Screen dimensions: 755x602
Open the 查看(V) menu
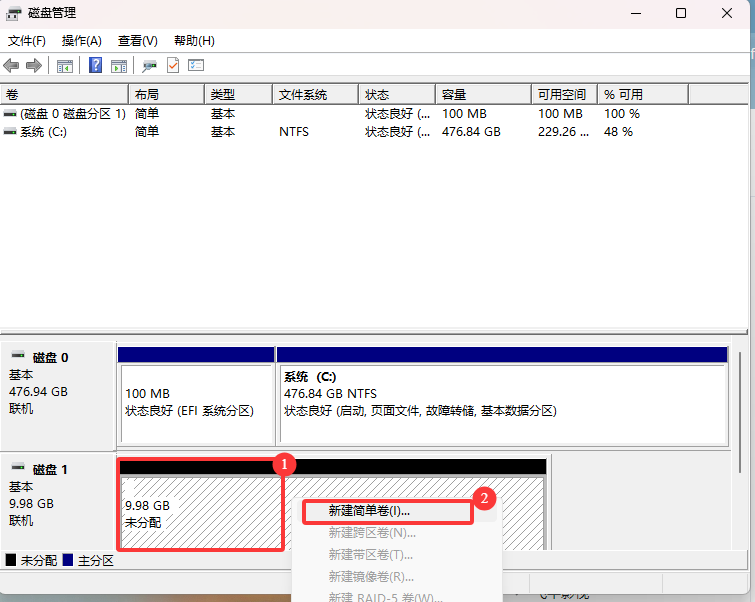click(137, 41)
